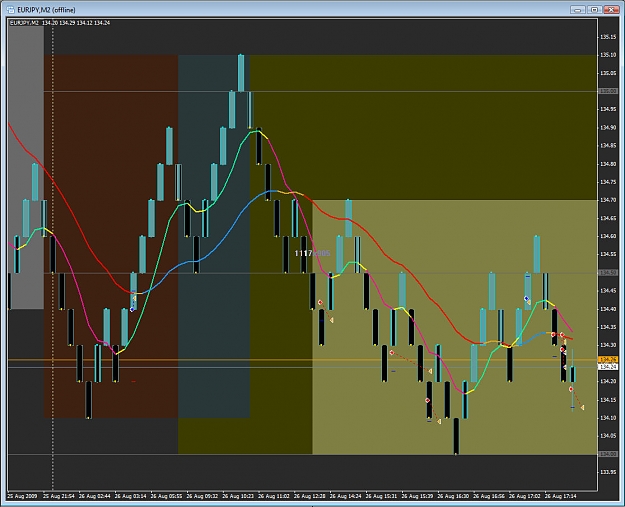Click the white 134.24 current price tag

pos(608,367)
